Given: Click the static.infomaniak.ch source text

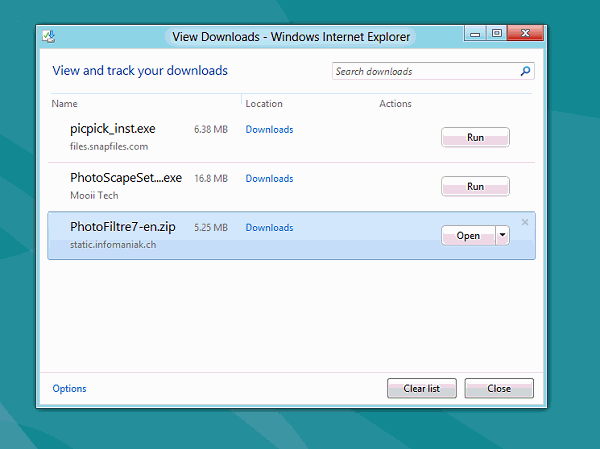Looking at the screenshot, I should pos(113,245).
